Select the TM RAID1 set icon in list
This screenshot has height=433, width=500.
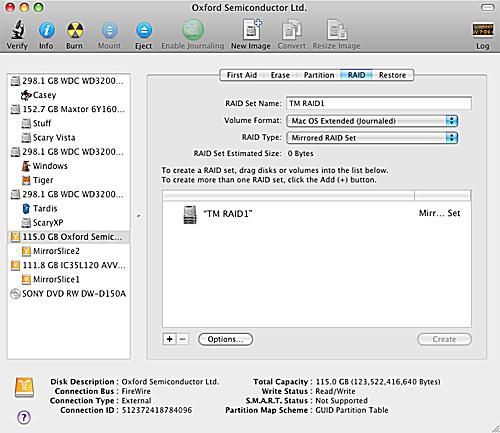click(190, 214)
